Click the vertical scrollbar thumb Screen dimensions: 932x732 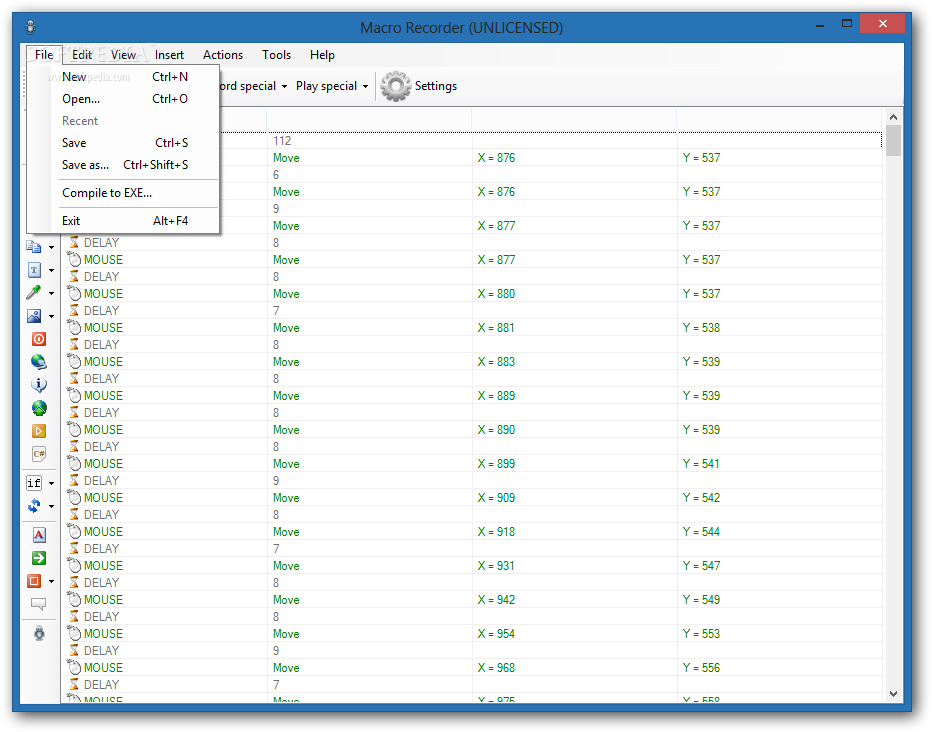click(893, 140)
